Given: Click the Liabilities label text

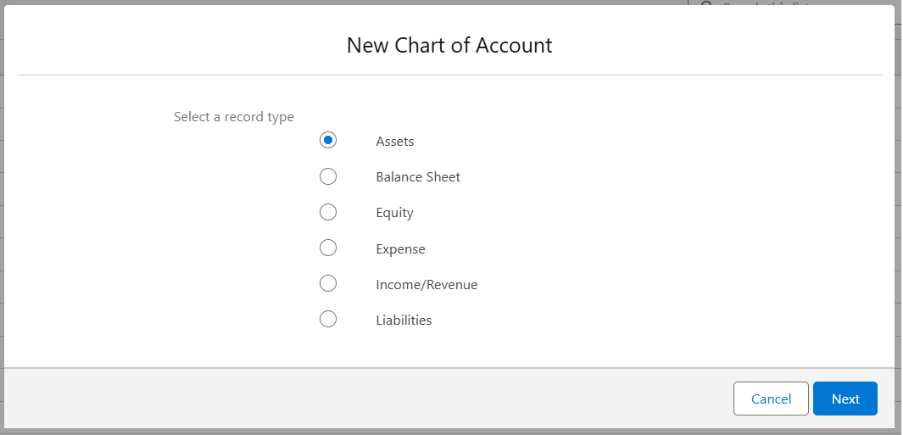Looking at the screenshot, I should click(x=403, y=321).
